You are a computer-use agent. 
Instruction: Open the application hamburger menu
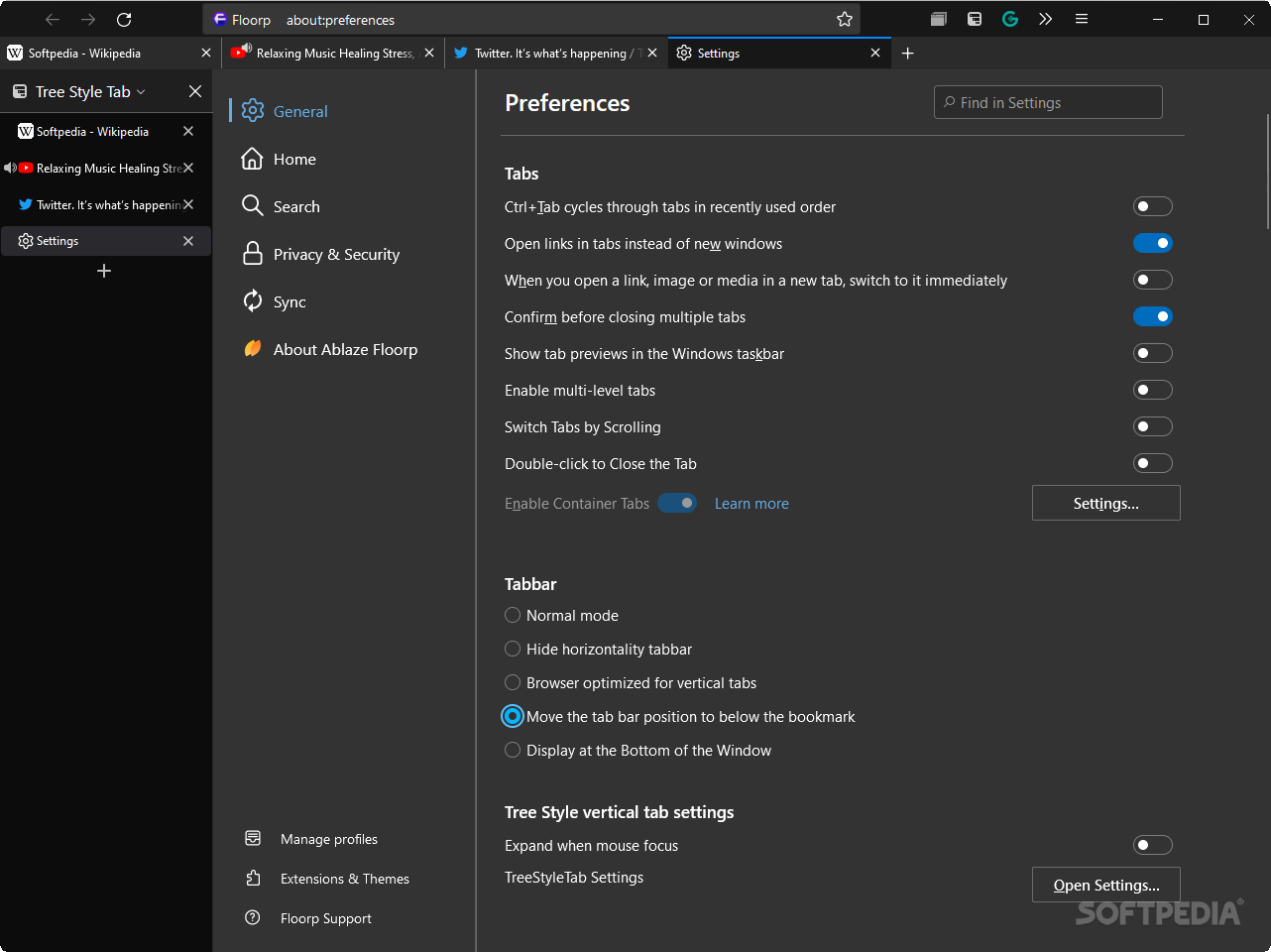point(1082,19)
